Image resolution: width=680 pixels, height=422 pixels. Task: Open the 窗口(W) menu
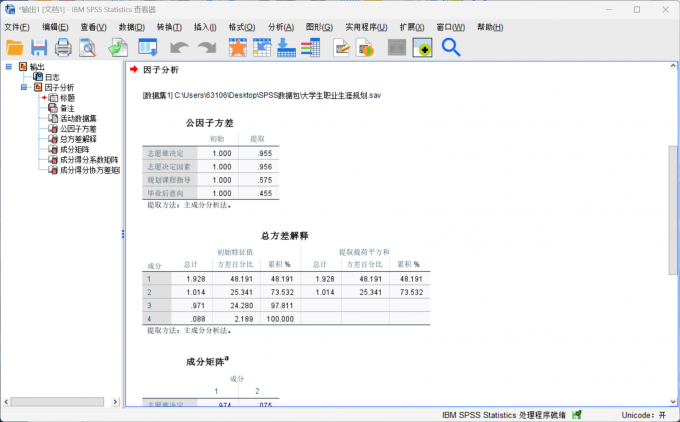coord(451,27)
